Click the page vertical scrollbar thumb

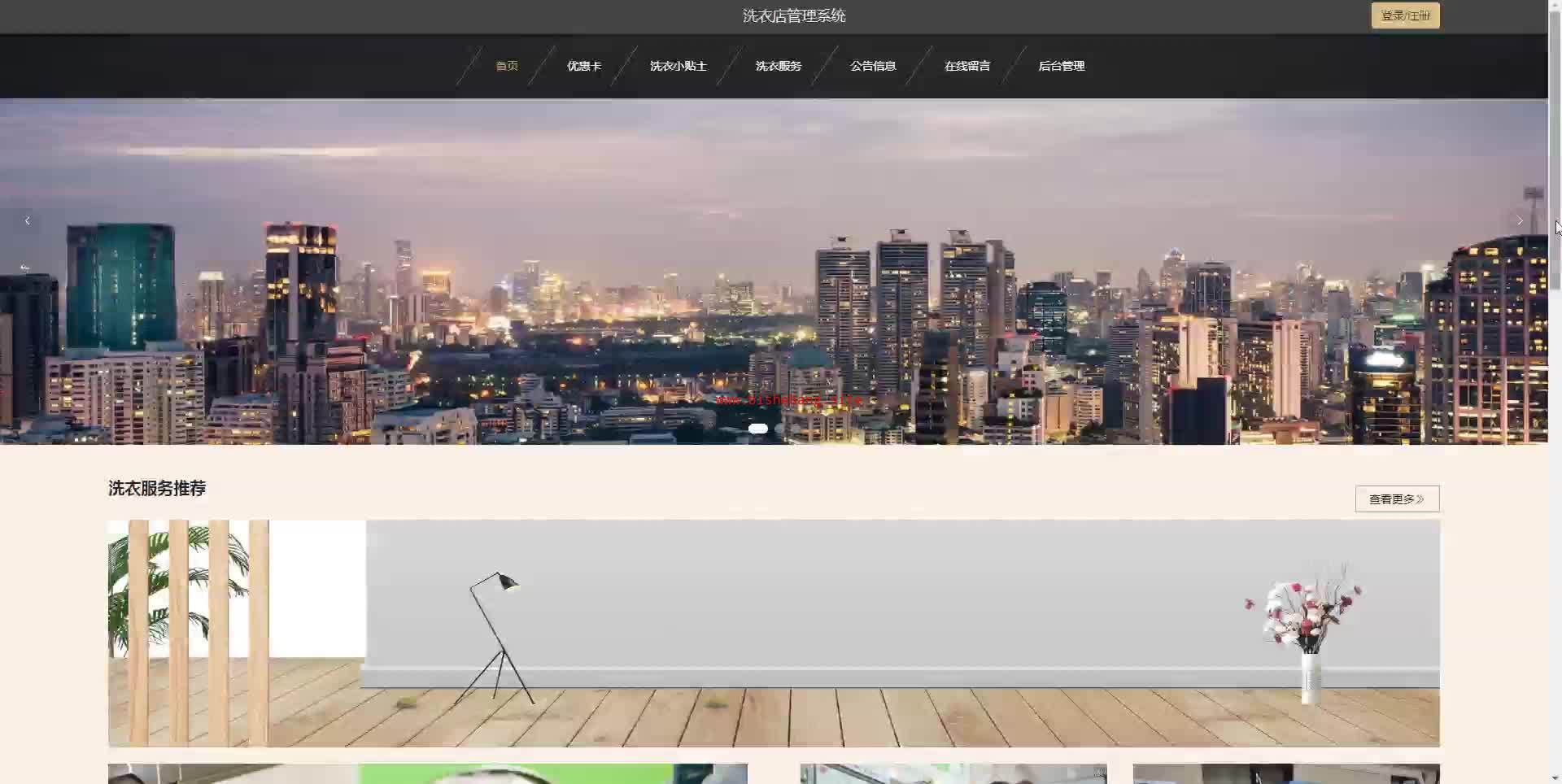tap(1555, 150)
